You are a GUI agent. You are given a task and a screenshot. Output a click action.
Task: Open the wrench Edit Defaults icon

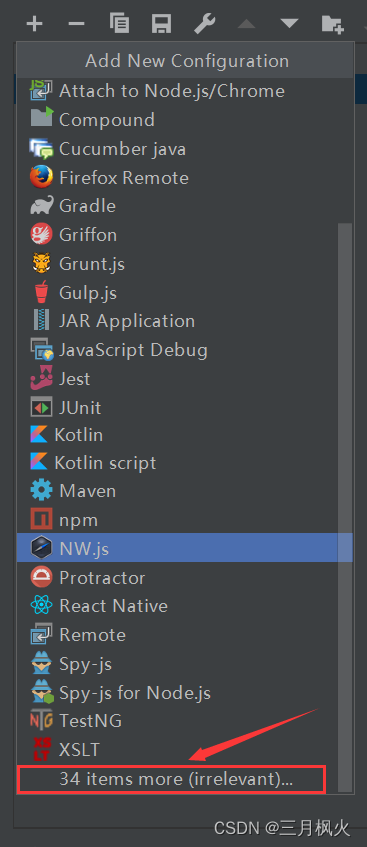tap(204, 24)
